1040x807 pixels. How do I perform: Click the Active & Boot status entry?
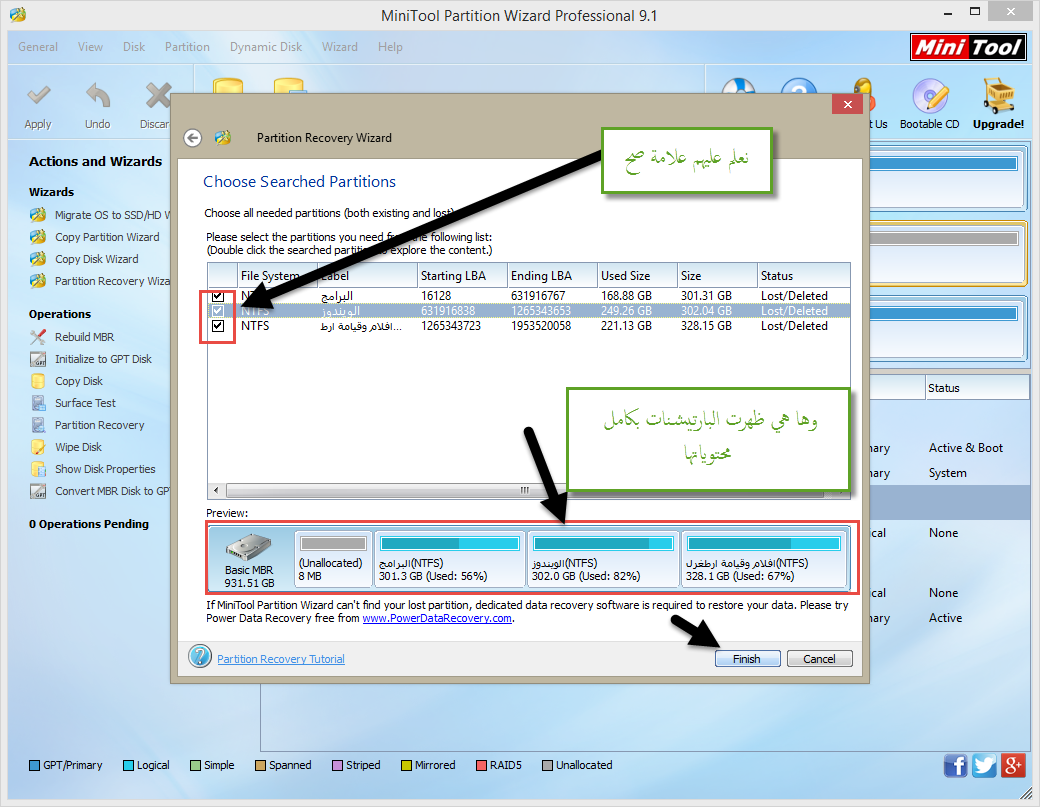966,448
